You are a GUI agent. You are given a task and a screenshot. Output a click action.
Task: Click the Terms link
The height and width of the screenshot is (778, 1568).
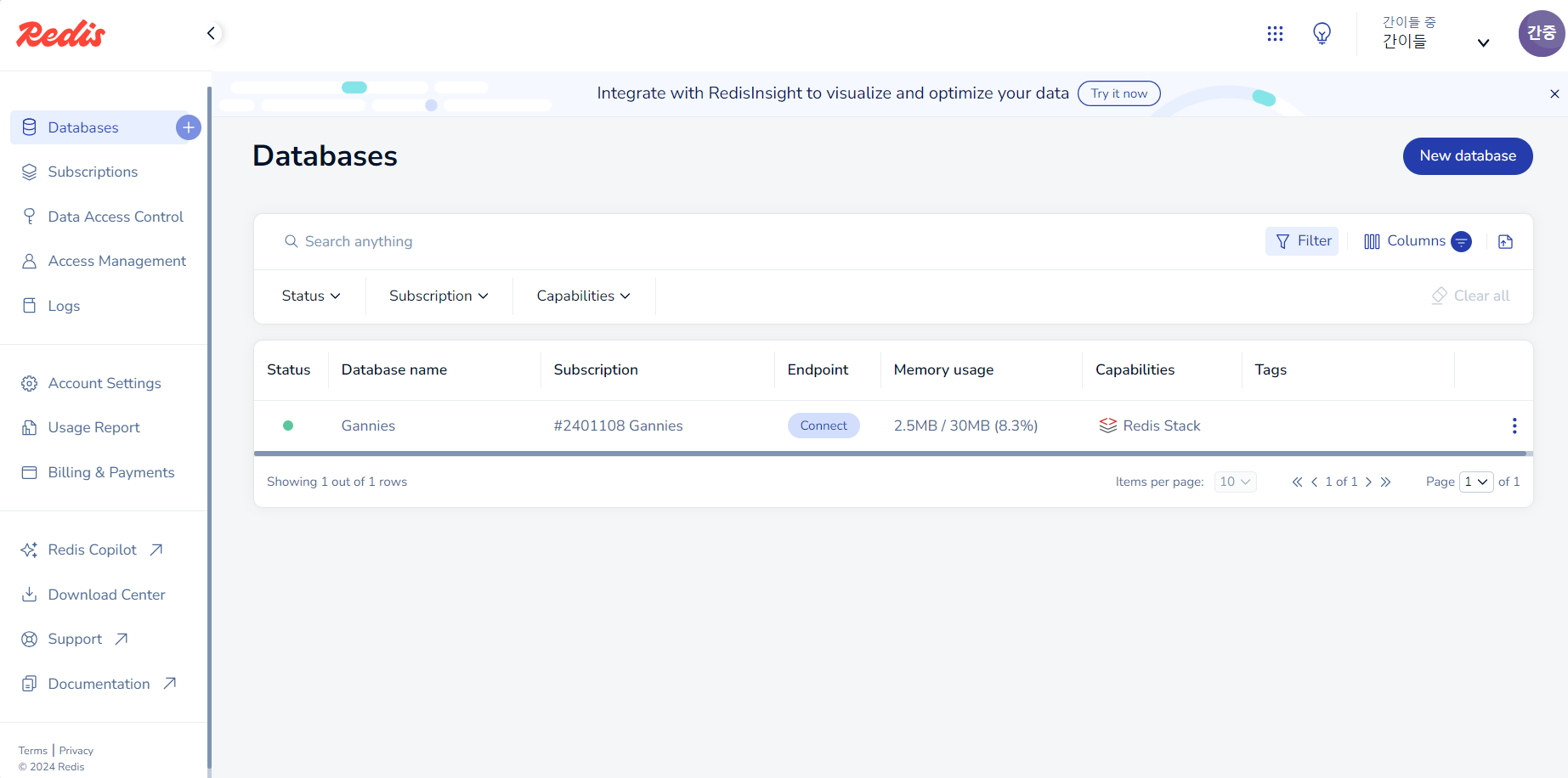33,751
